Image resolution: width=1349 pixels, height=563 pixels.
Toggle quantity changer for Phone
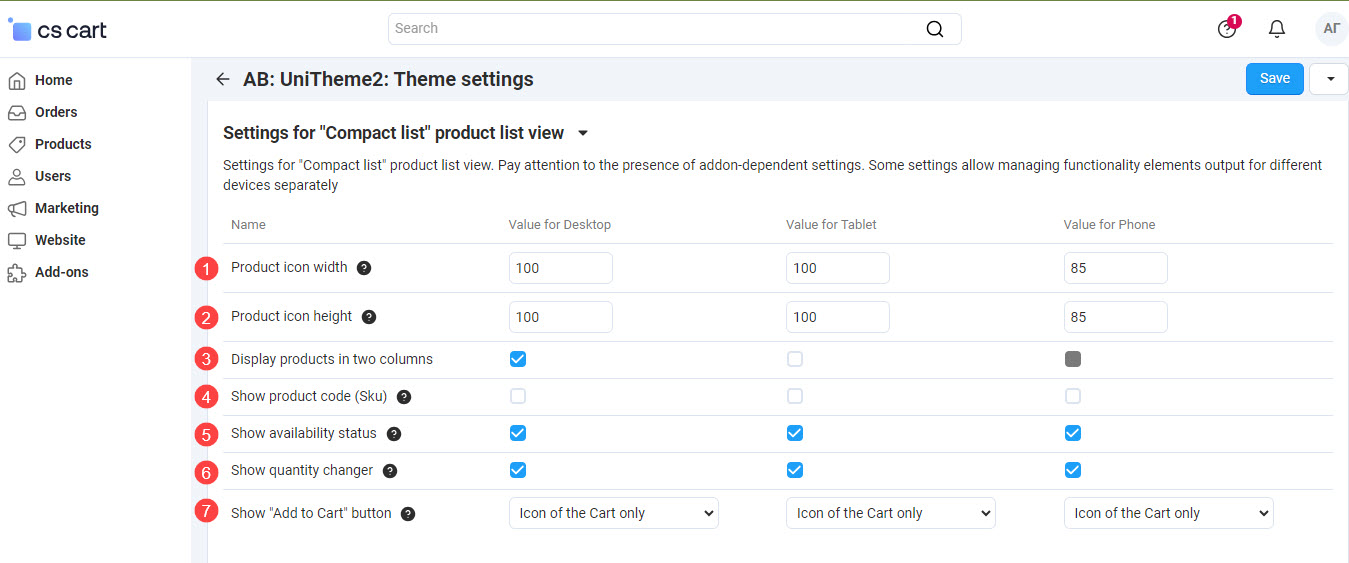pyautogui.click(x=1073, y=470)
